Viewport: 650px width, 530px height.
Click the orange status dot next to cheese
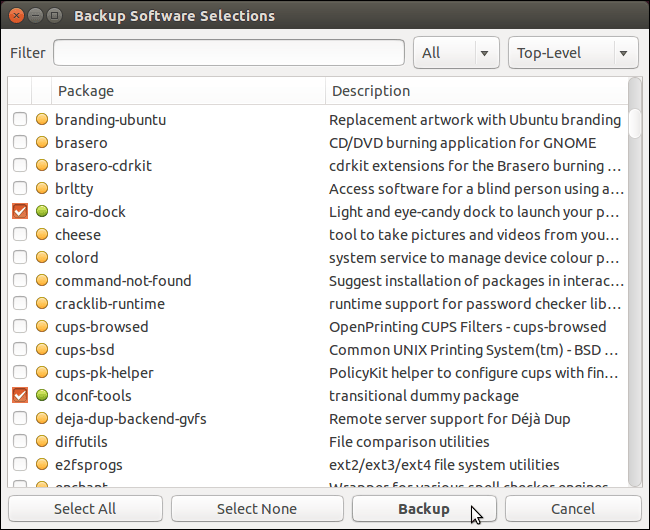(x=42, y=235)
